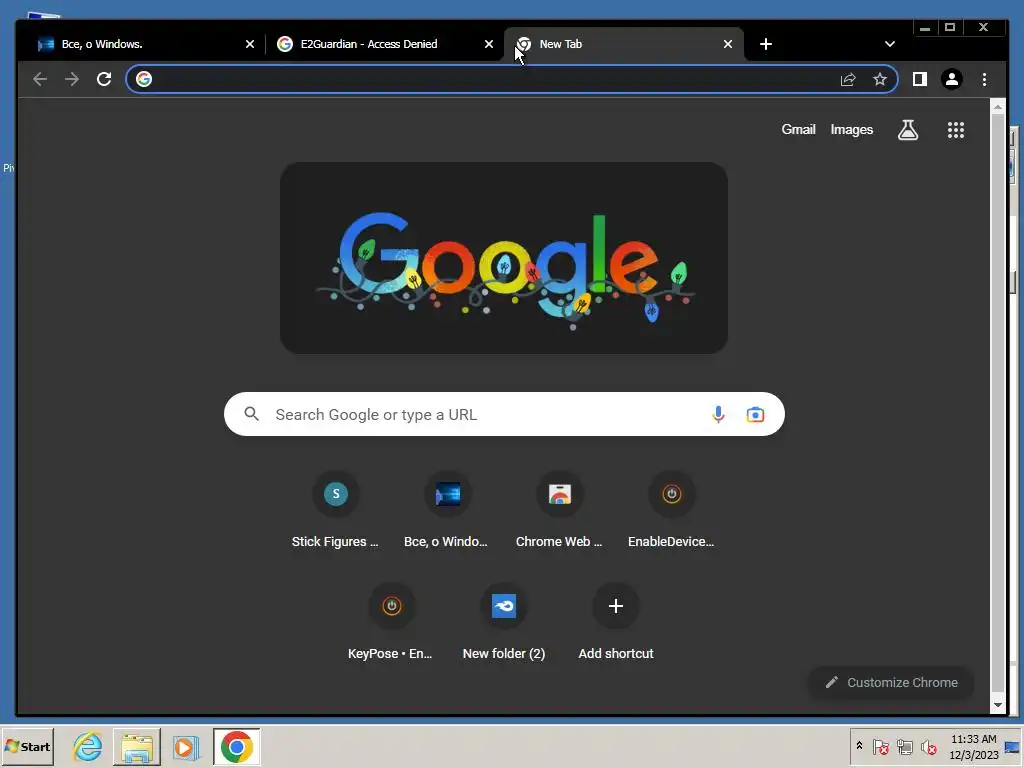
Task: Show hidden system tray icons
Action: [859, 746]
